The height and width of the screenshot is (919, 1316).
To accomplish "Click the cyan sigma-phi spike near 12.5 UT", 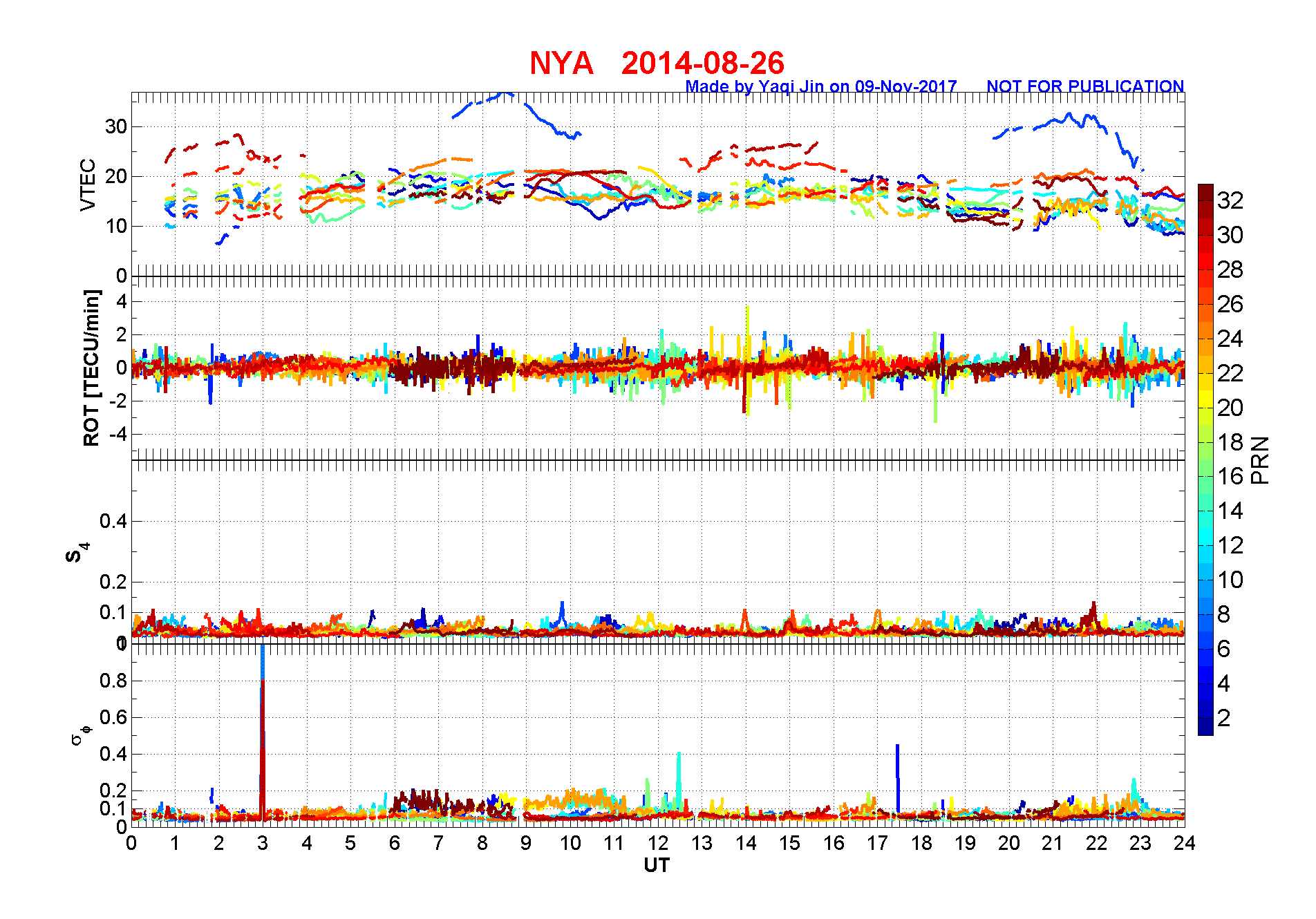I will [679, 777].
